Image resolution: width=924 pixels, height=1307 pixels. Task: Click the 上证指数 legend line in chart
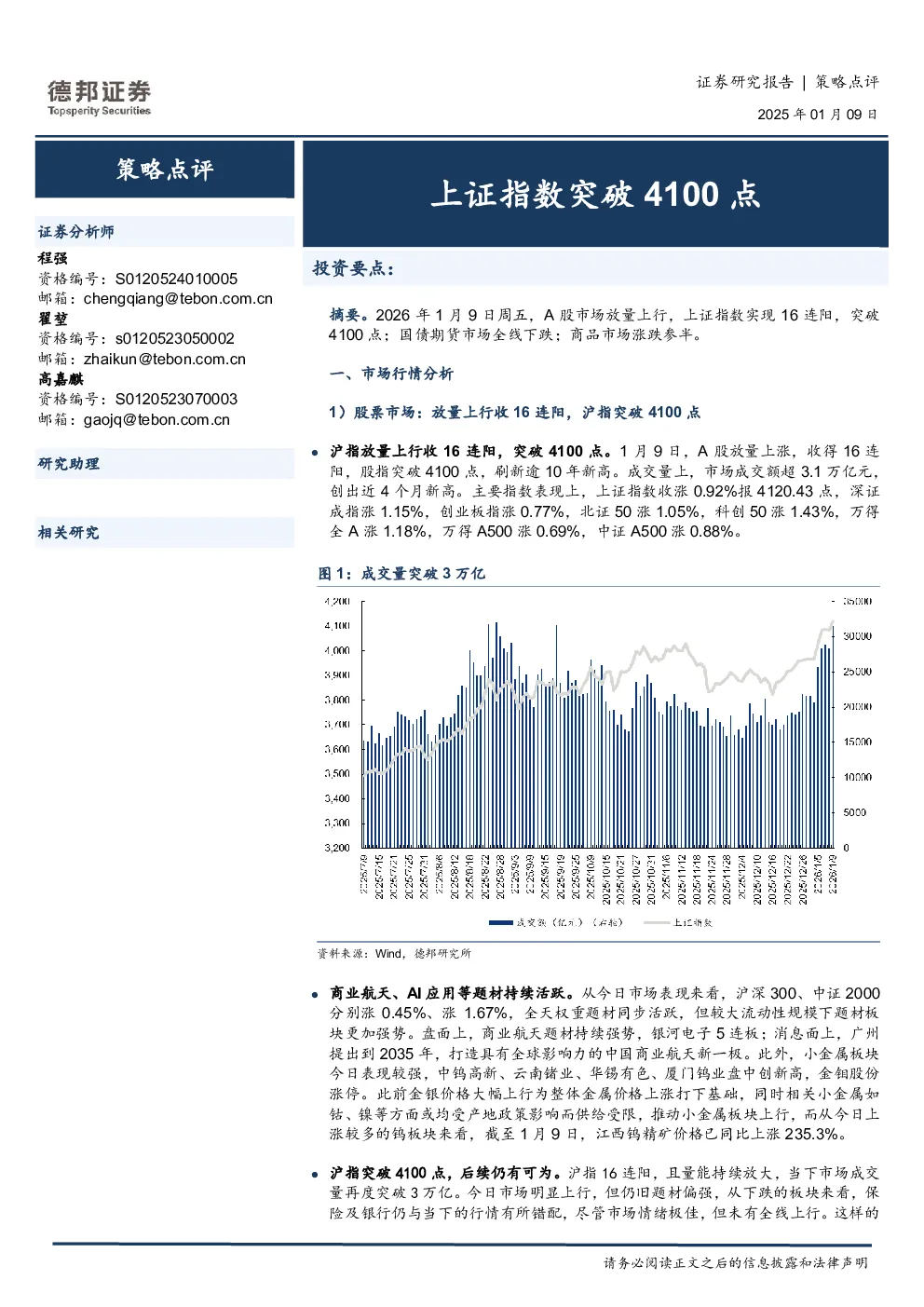click(657, 923)
